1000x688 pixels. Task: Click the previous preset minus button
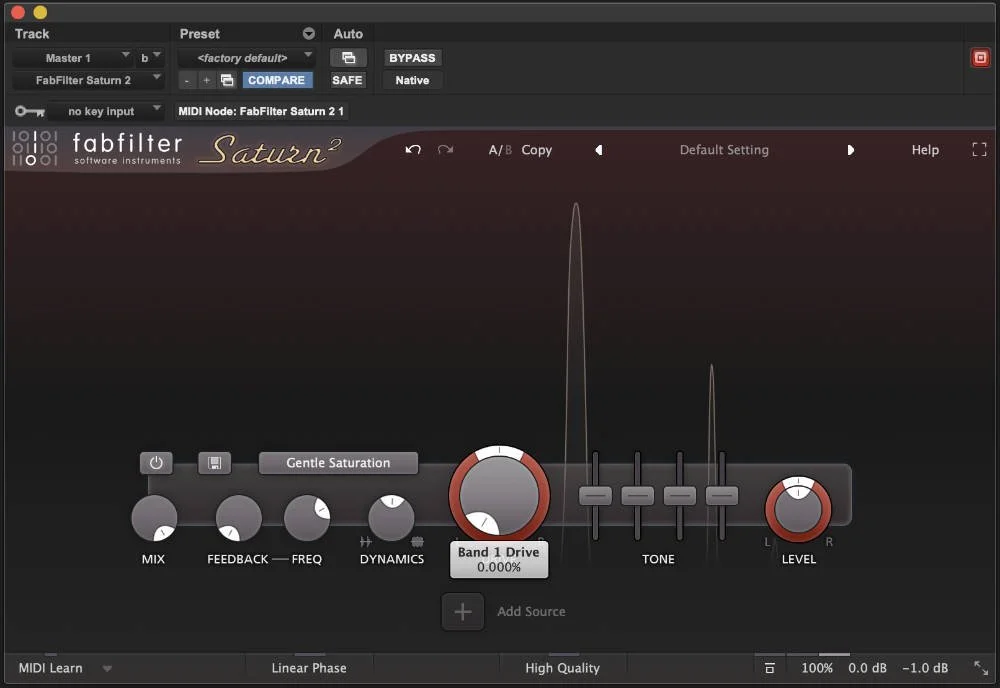[186, 80]
